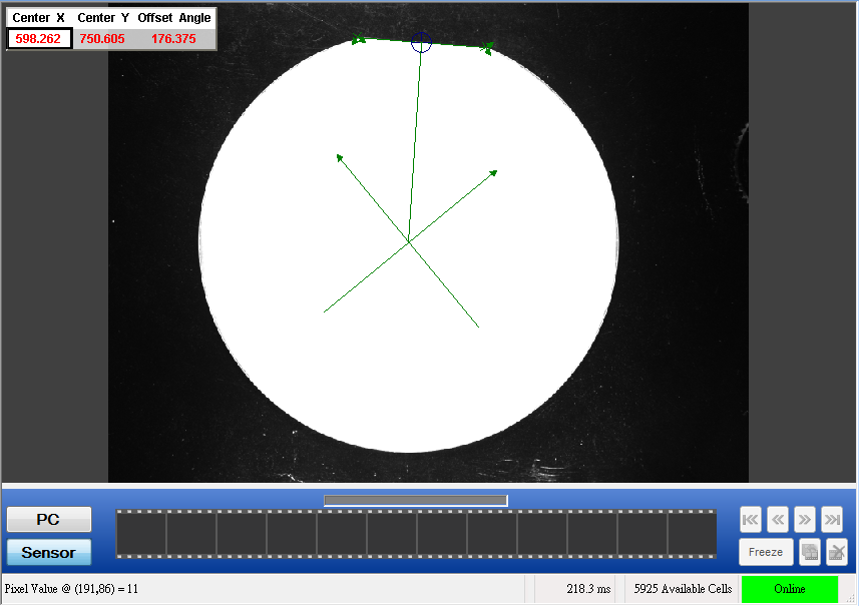The height and width of the screenshot is (606, 859).
Task: Advance to the next filmstrip image
Action: [x=804, y=519]
